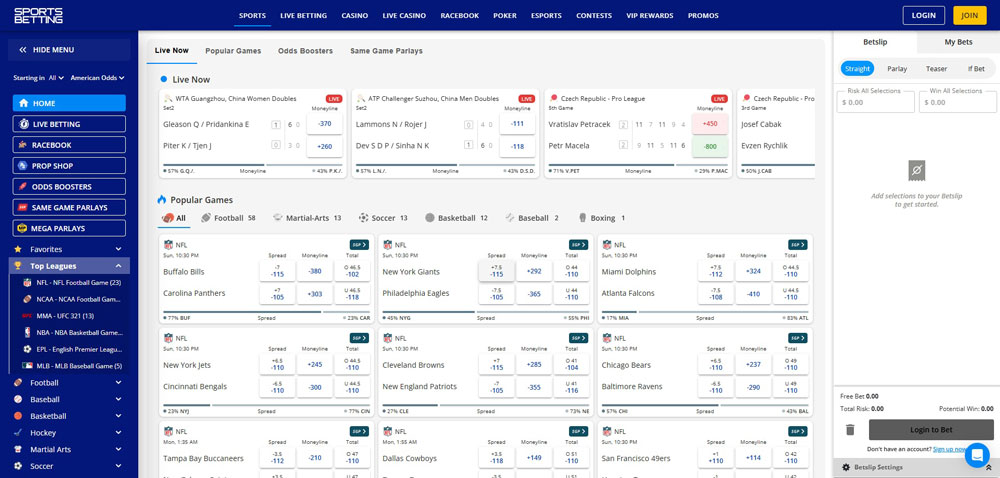Switch to the Odds Boosters tab
The height and width of the screenshot is (478, 1000).
(305, 51)
